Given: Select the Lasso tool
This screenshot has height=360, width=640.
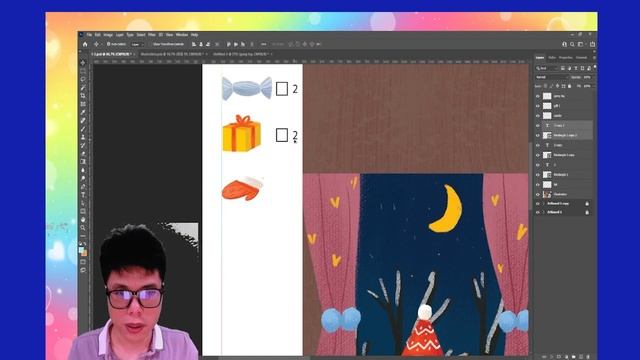Looking at the screenshot, I should [x=83, y=79].
